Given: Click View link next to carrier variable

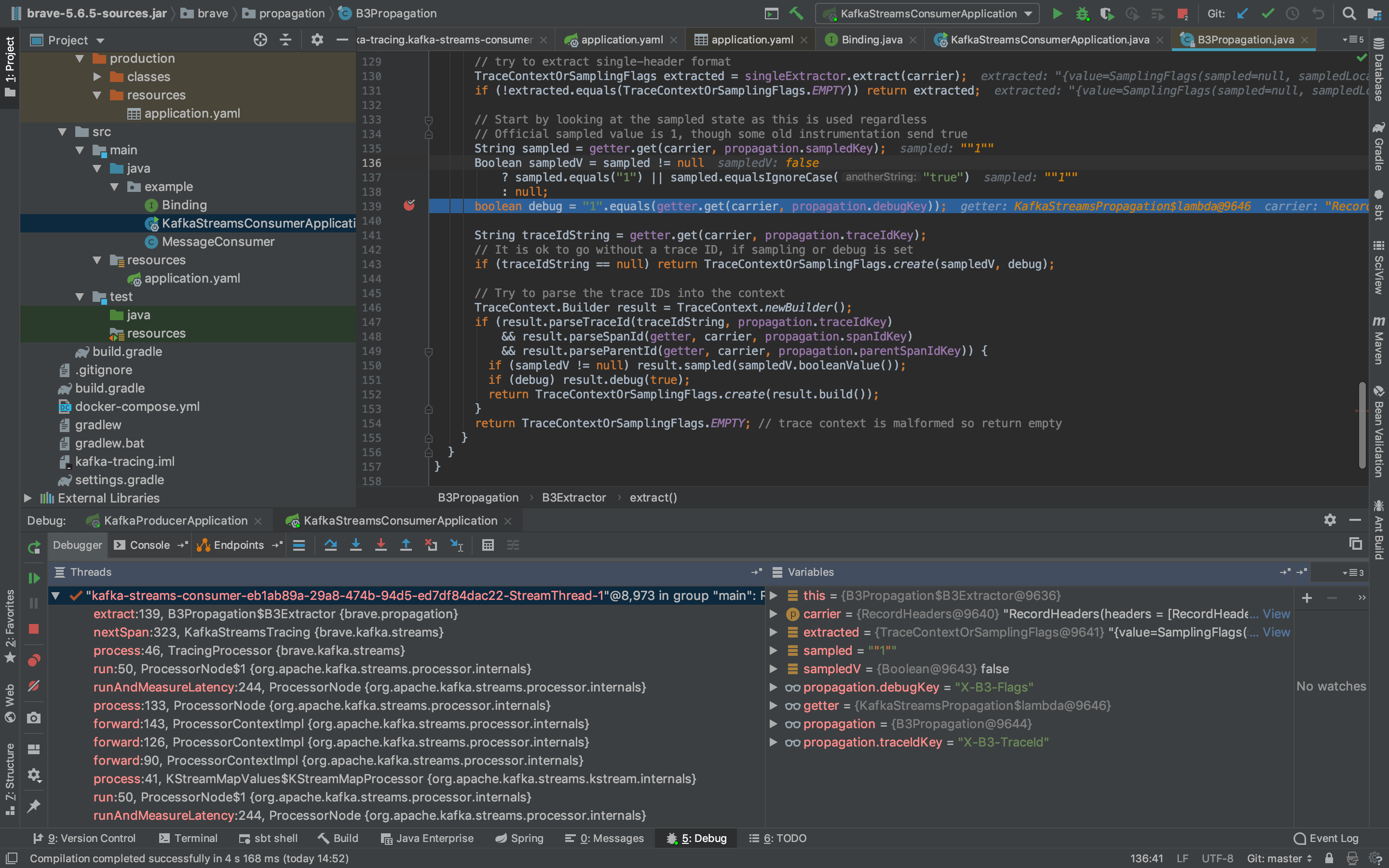Looking at the screenshot, I should click(x=1276, y=614).
